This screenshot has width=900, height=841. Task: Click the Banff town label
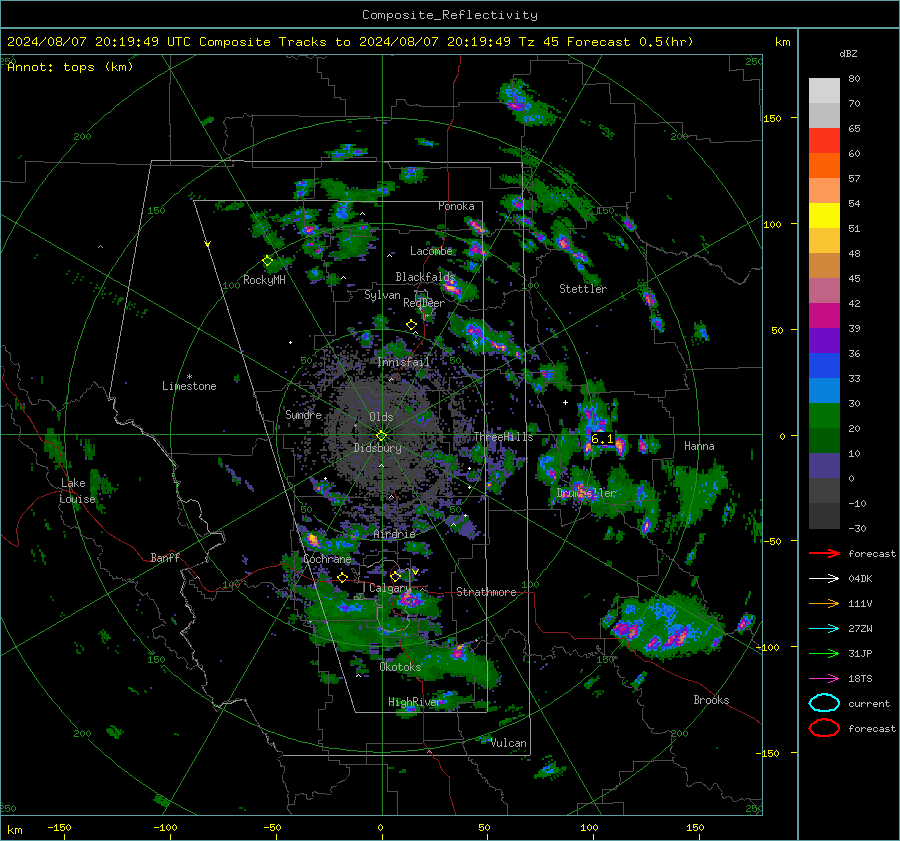pos(165,558)
